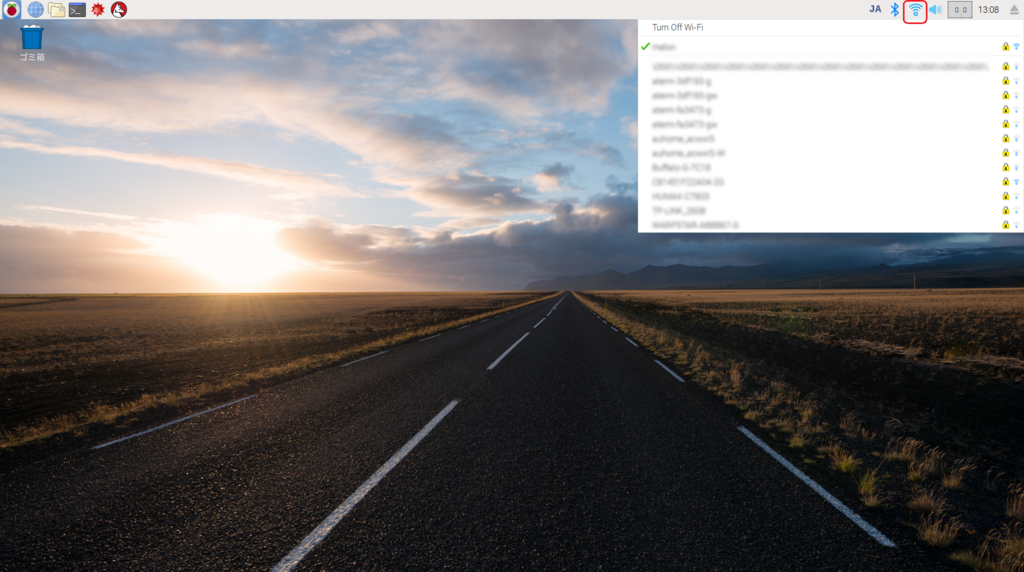The width and height of the screenshot is (1024, 572).
Task: Open Mathematica red spiky icon
Action: [98, 9]
